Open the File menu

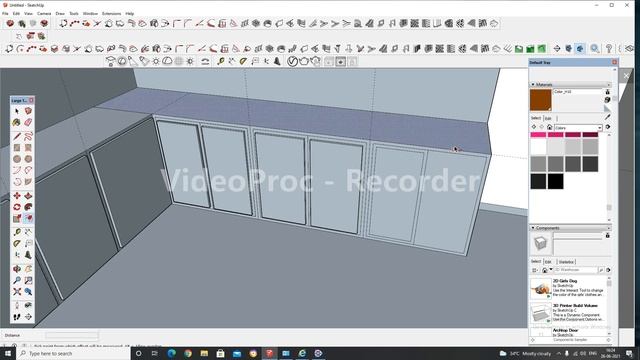pos(5,13)
